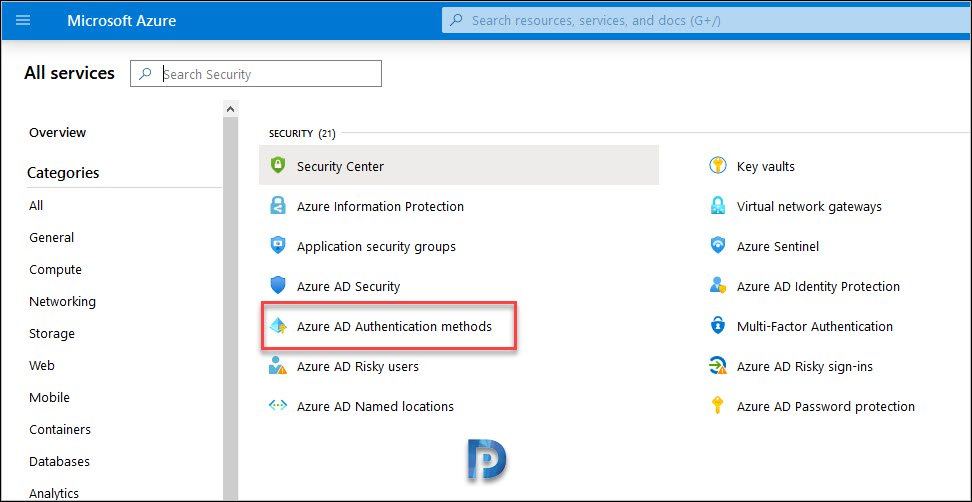Click the All services heading
The height and width of the screenshot is (502, 972).
(x=69, y=73)
